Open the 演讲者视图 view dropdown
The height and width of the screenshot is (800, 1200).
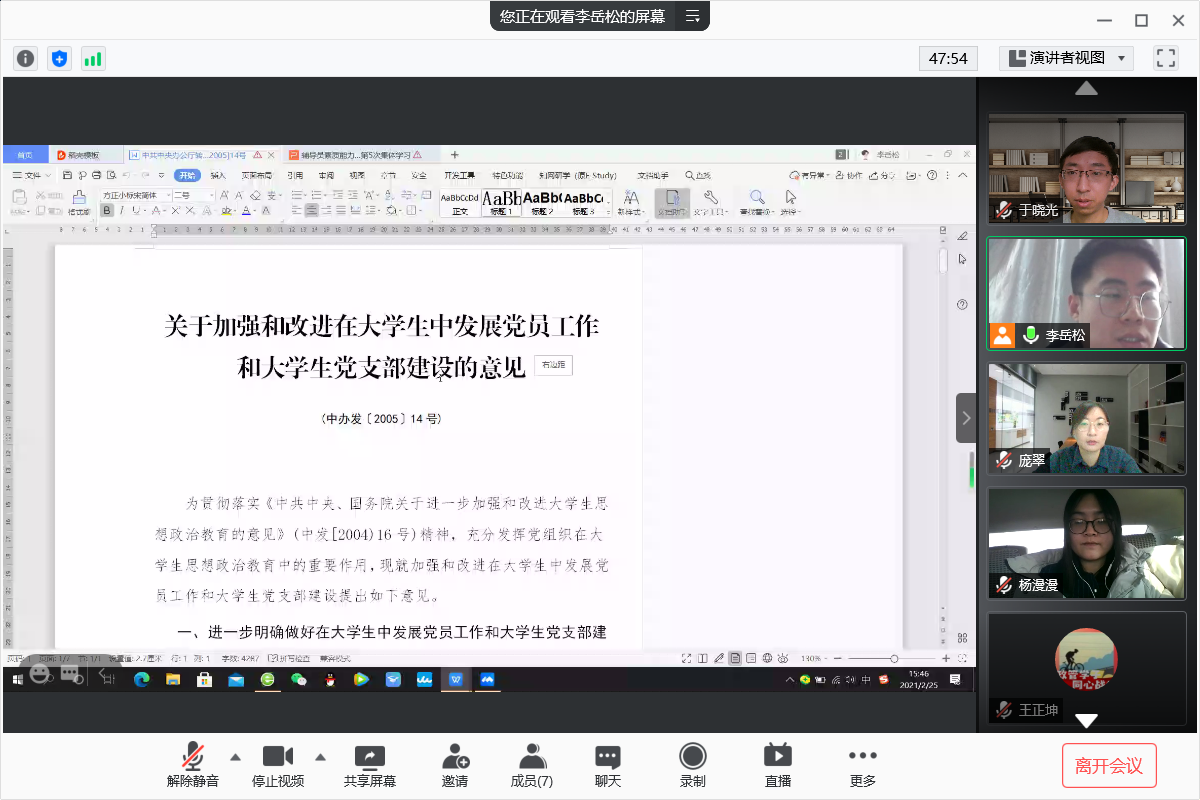pyautogui.click(x=1066, y=58)
